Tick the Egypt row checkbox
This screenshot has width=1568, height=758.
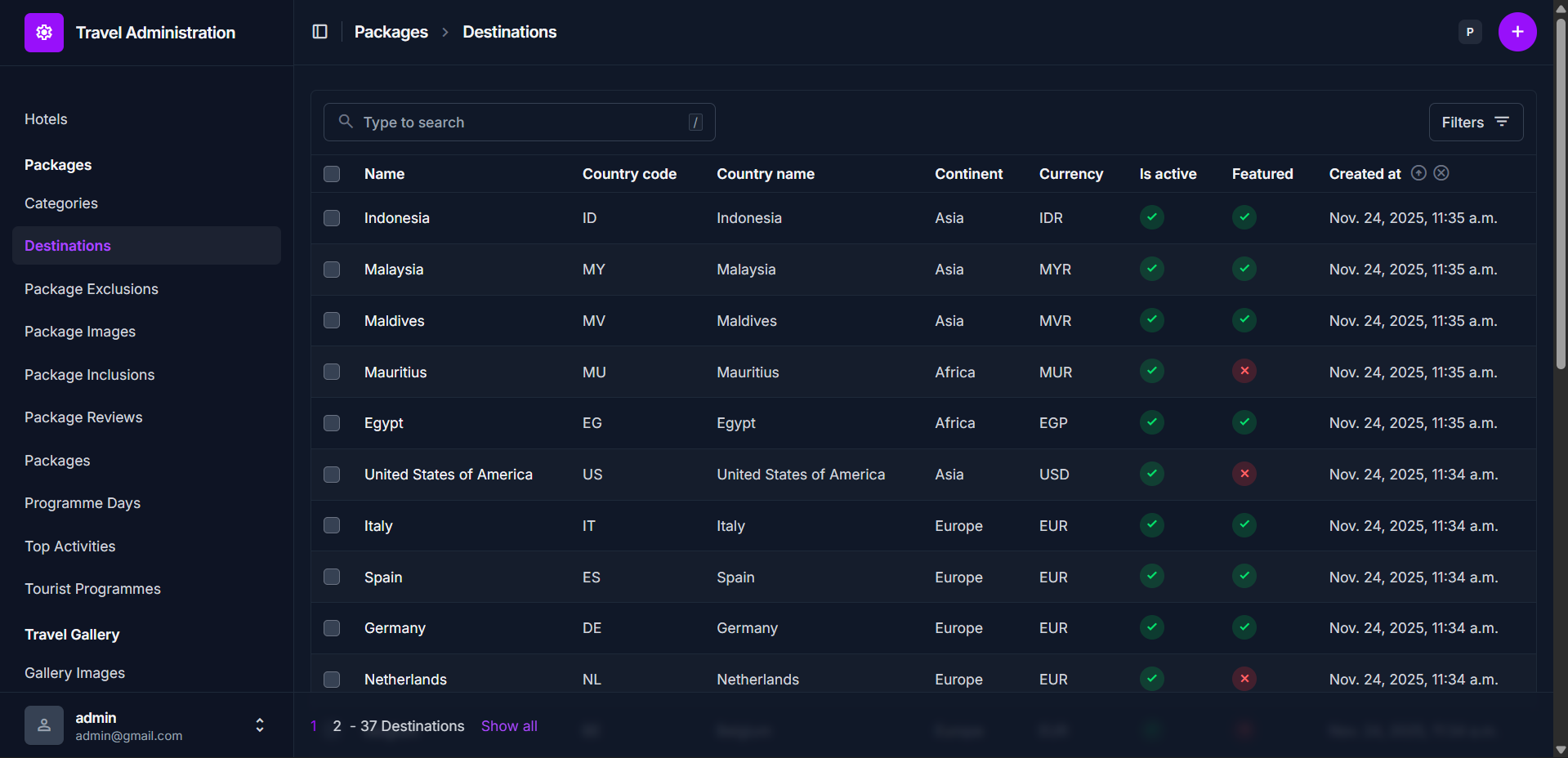point(332,423)
